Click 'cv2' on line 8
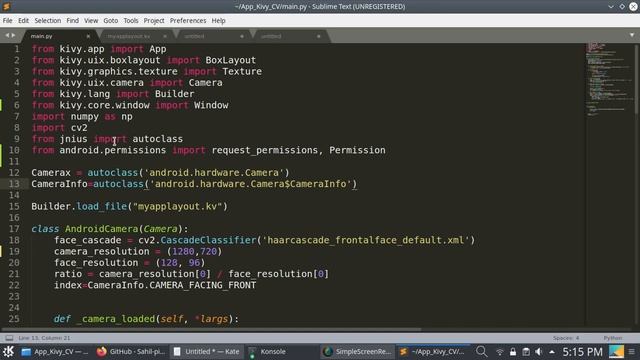Image resolution: width=640 pixels, height=360 pixels. 79,128
